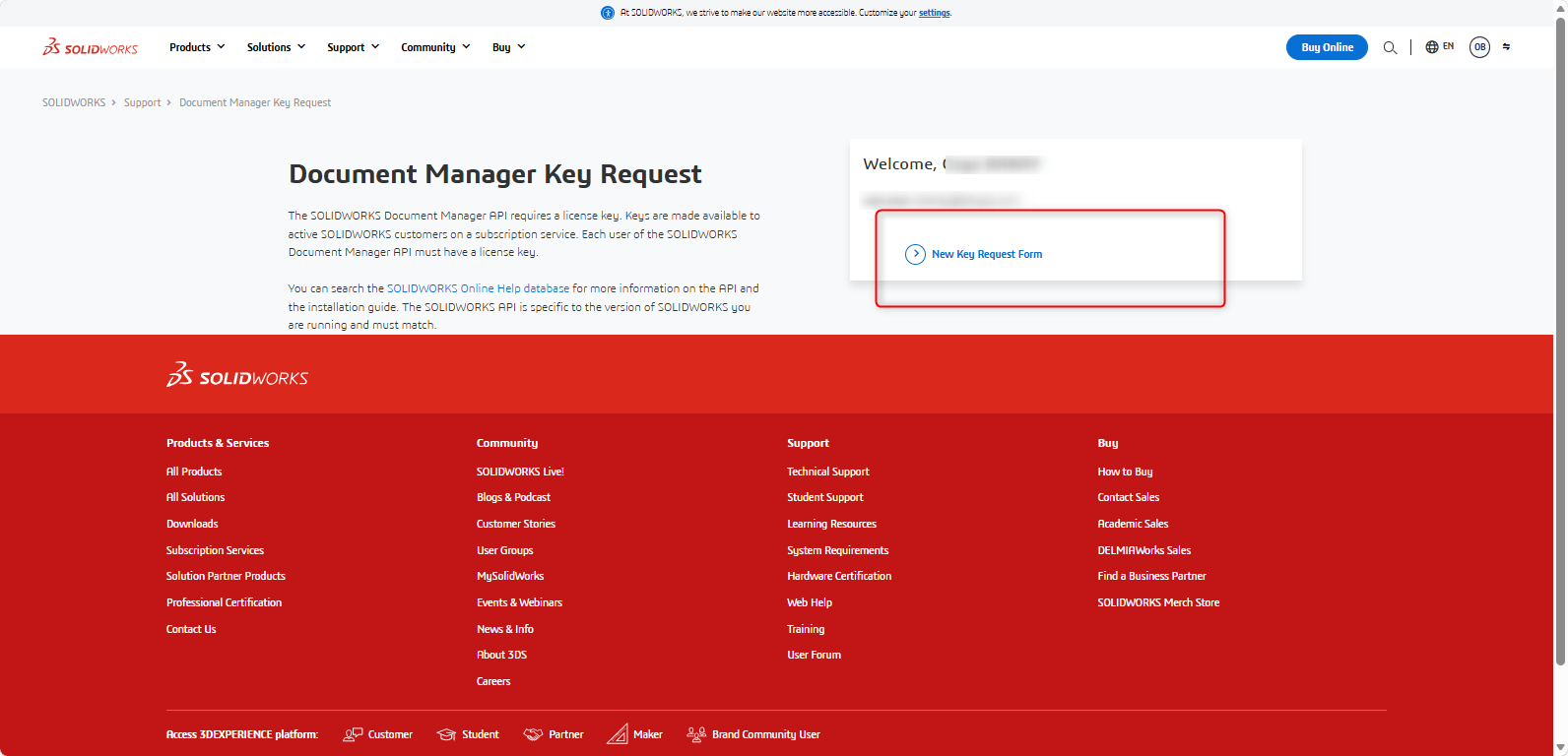Go to the SOLIDWORKS breadcrumb
The image size is (1568, 756).
(74, 102)
